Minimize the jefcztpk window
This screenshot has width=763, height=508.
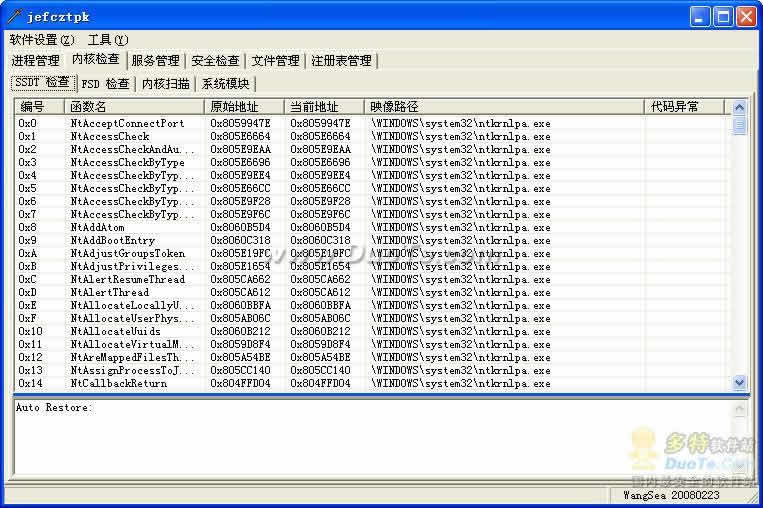(x=700, y=17)
